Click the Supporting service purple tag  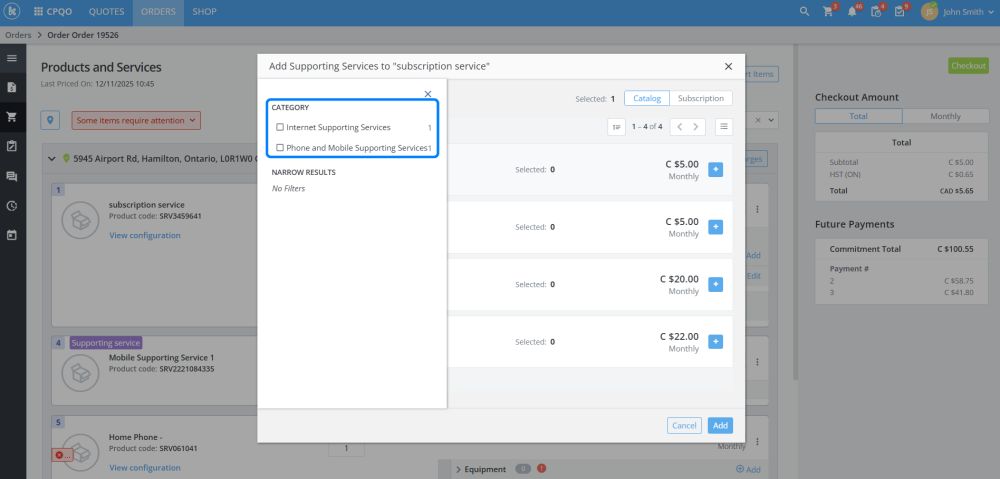106,343
